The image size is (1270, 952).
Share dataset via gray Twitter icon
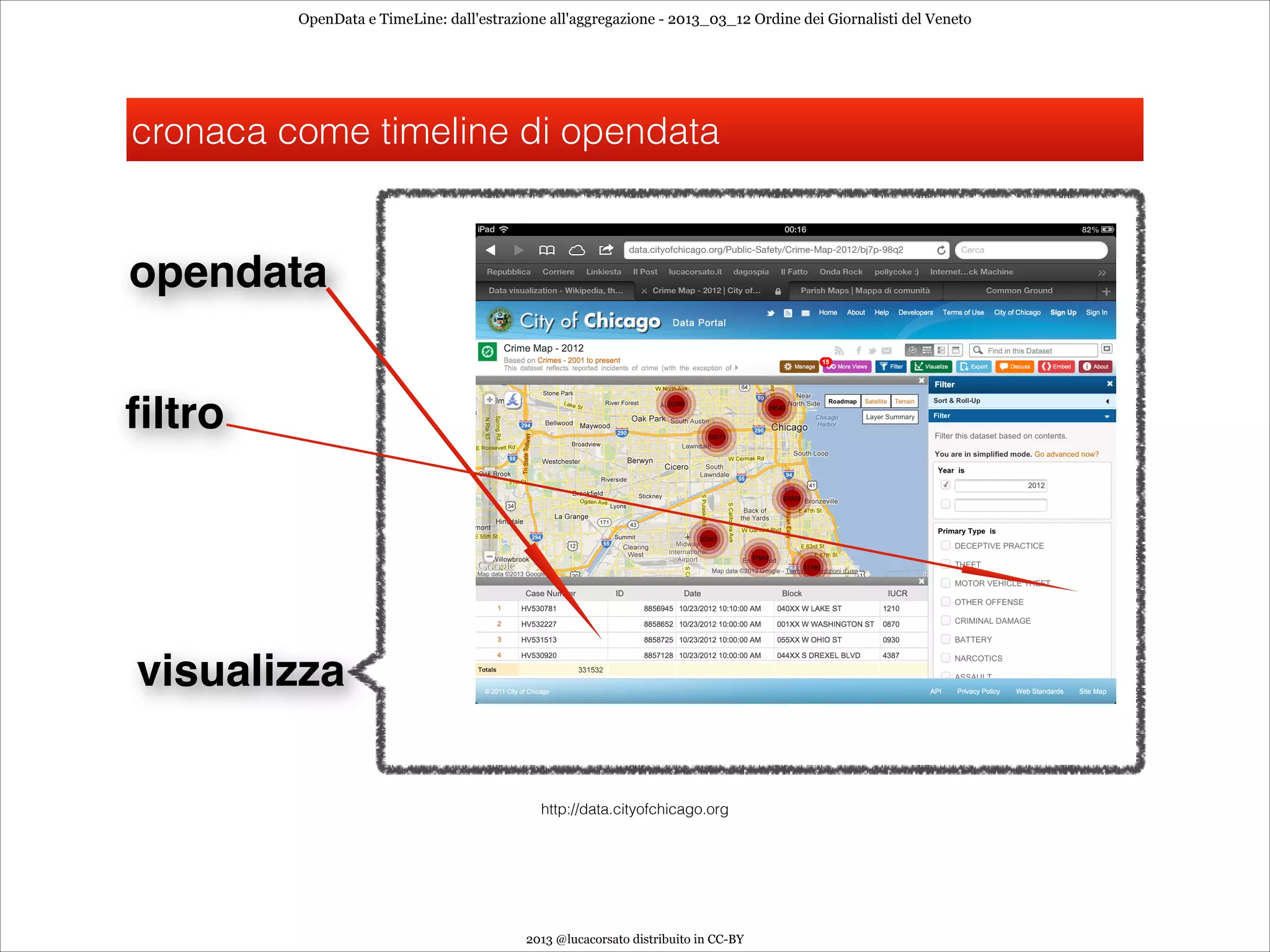pyautogui.click(x=872, y=351)
